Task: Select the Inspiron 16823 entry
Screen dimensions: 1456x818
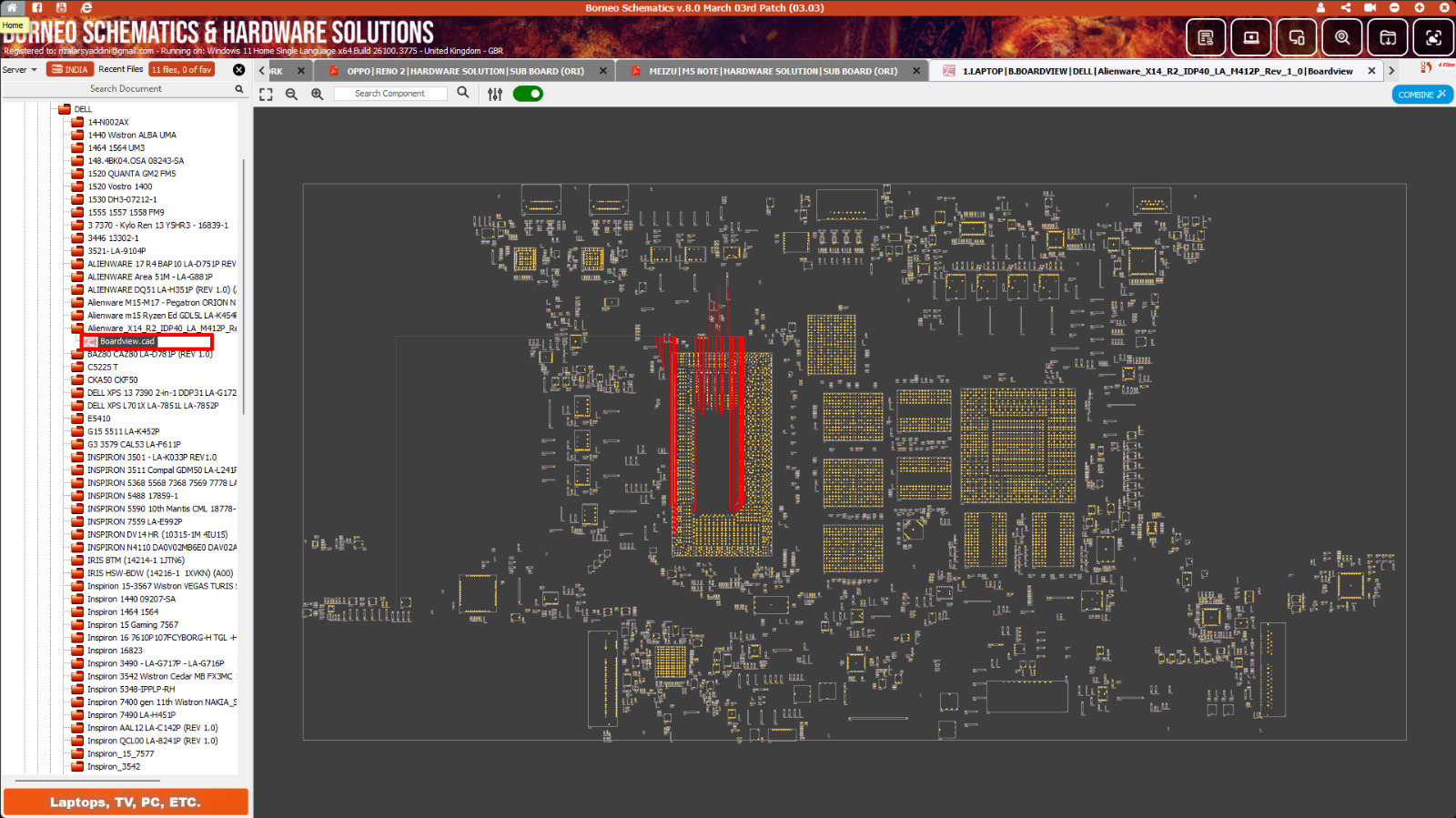Action: (115, 651)
